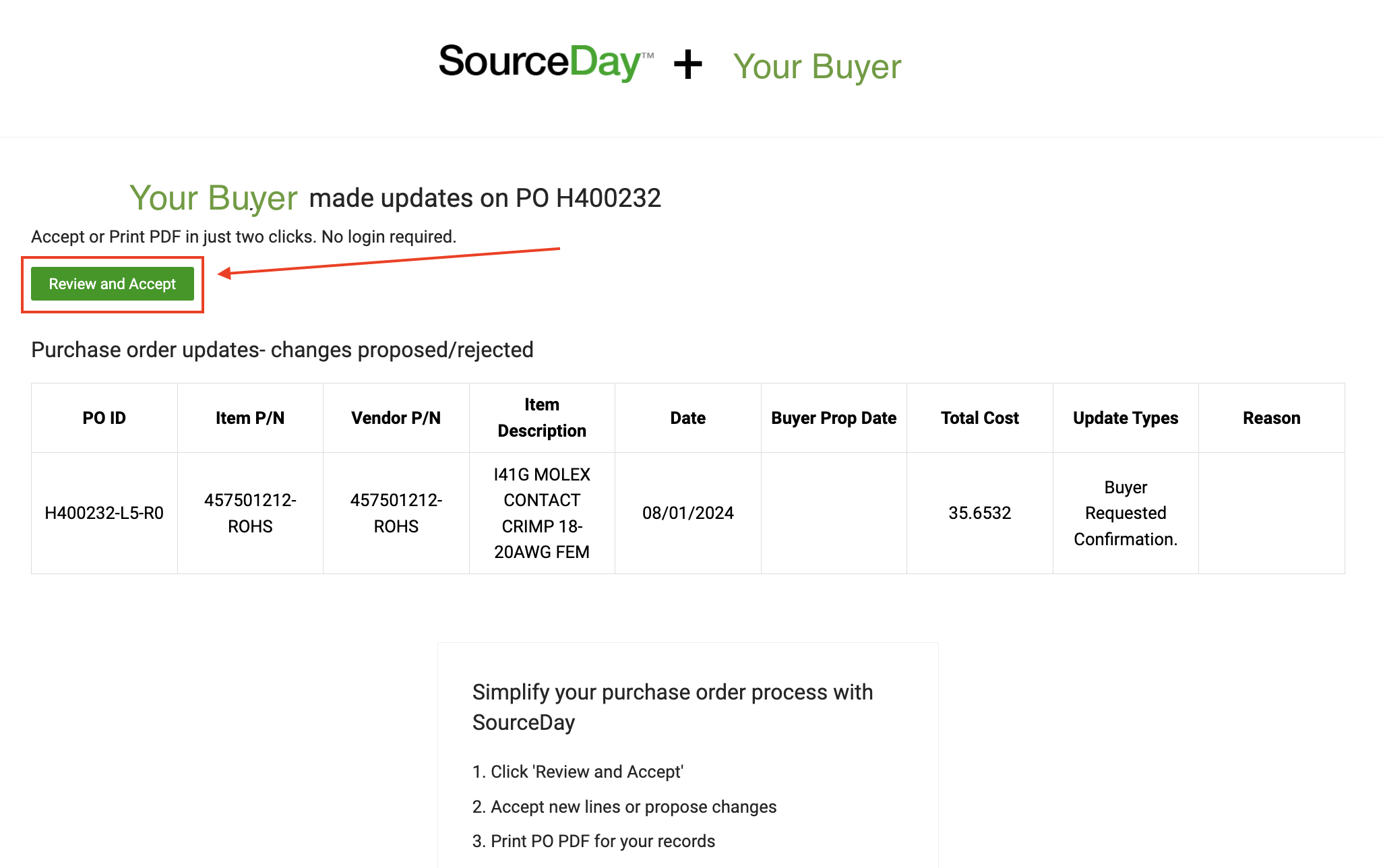Select the Vendor P/N column header
This screenshot has width=1383, height=868.
(x=396, y=418)
